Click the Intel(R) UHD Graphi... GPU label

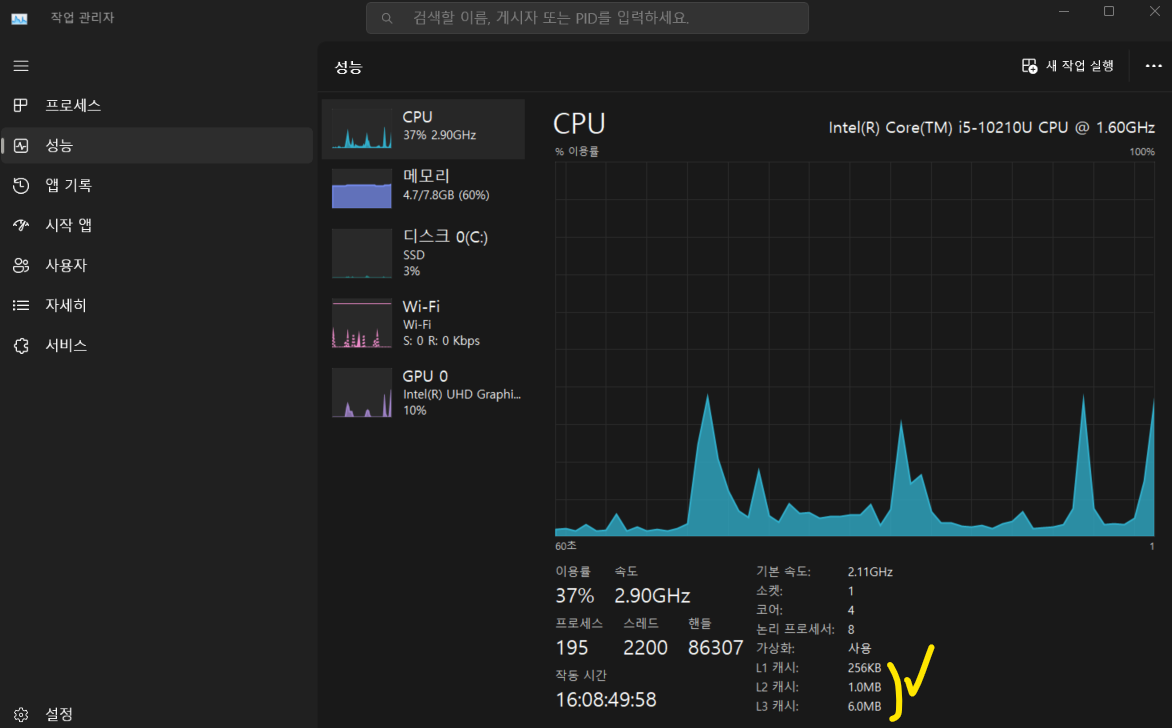coord(462,394)
